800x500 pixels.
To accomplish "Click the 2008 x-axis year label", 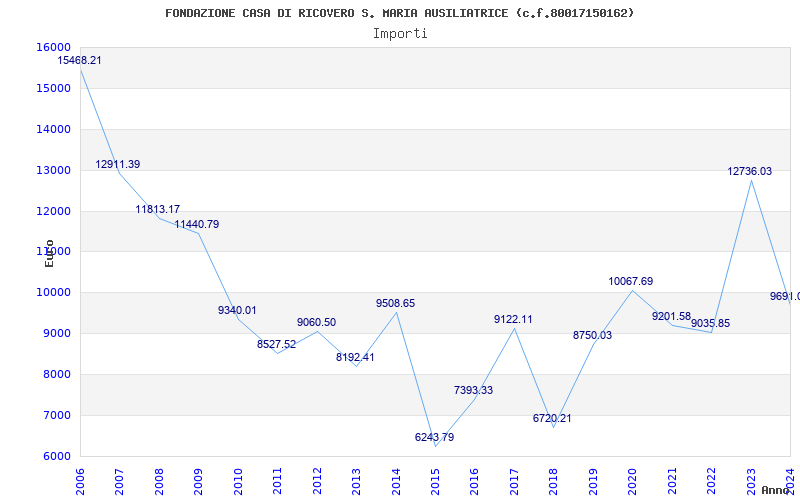I will point(159,482).
